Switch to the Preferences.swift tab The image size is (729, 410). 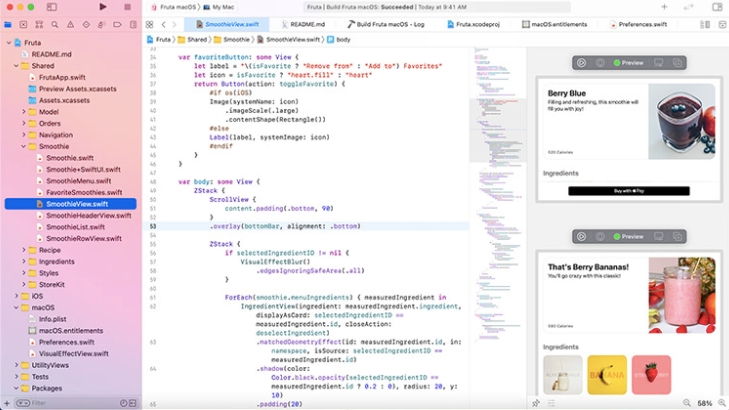[x=638, y=24]
